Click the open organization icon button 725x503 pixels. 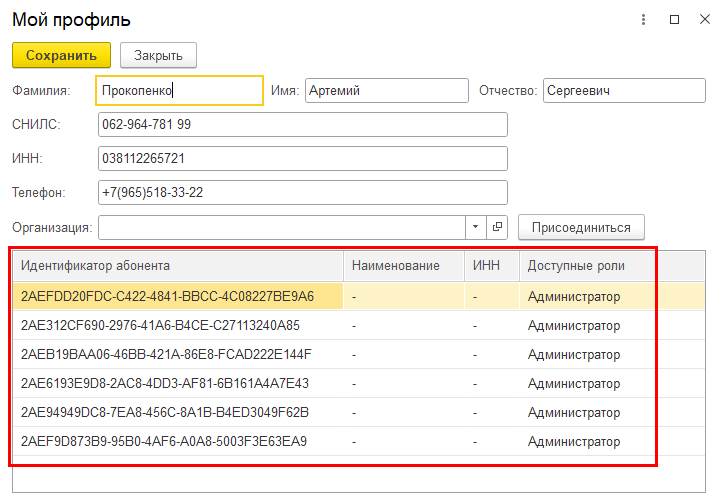(497, 227)
